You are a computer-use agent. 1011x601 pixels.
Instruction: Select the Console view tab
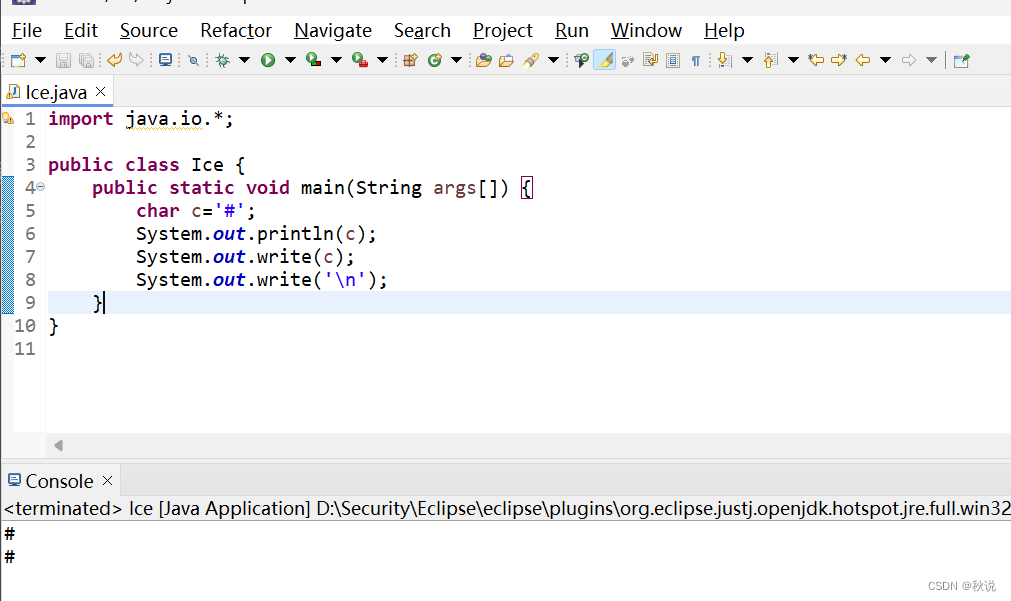pyautogui.click(x=59, y=481)
